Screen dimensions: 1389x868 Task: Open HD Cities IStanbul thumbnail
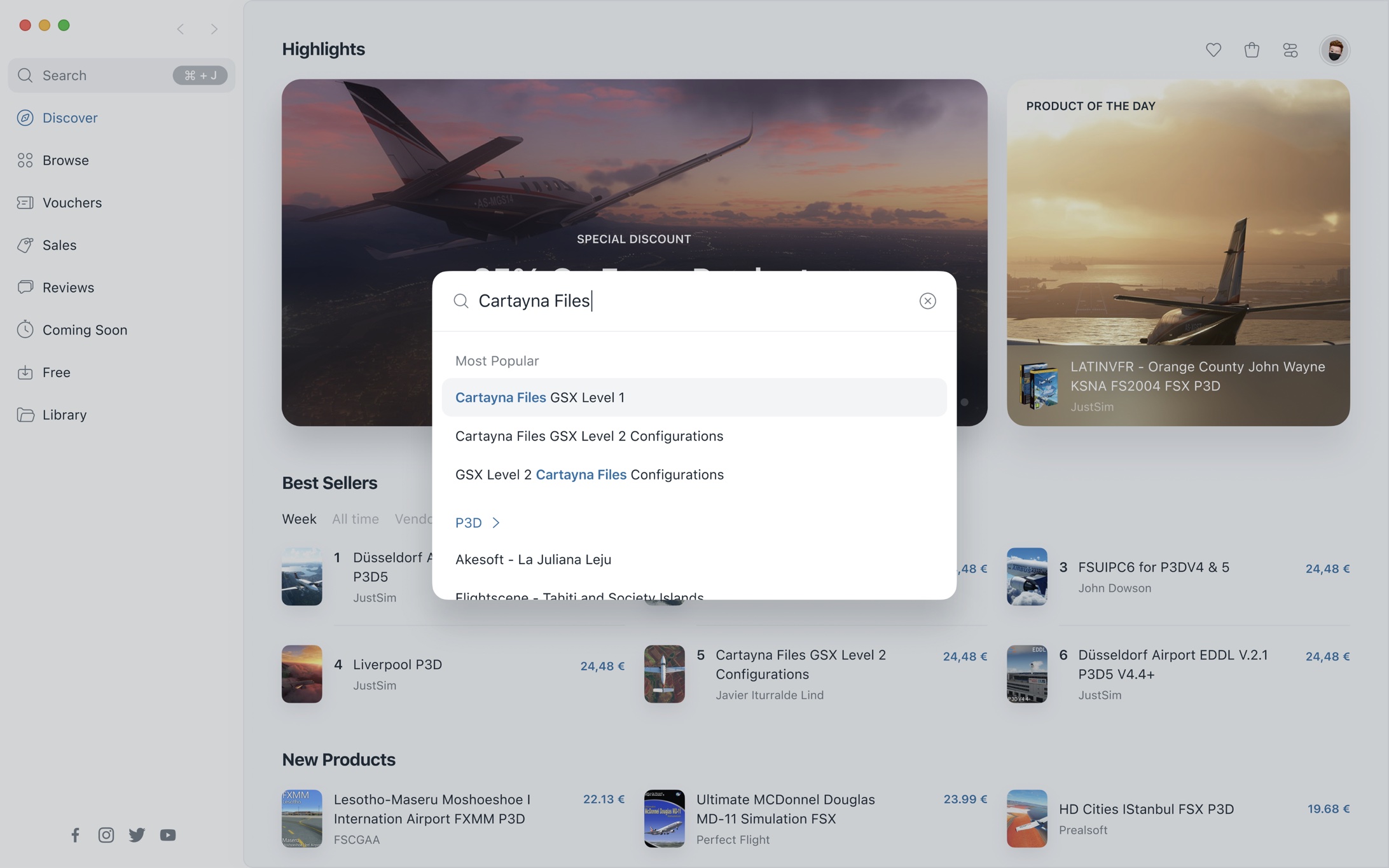pos(1026,818)
